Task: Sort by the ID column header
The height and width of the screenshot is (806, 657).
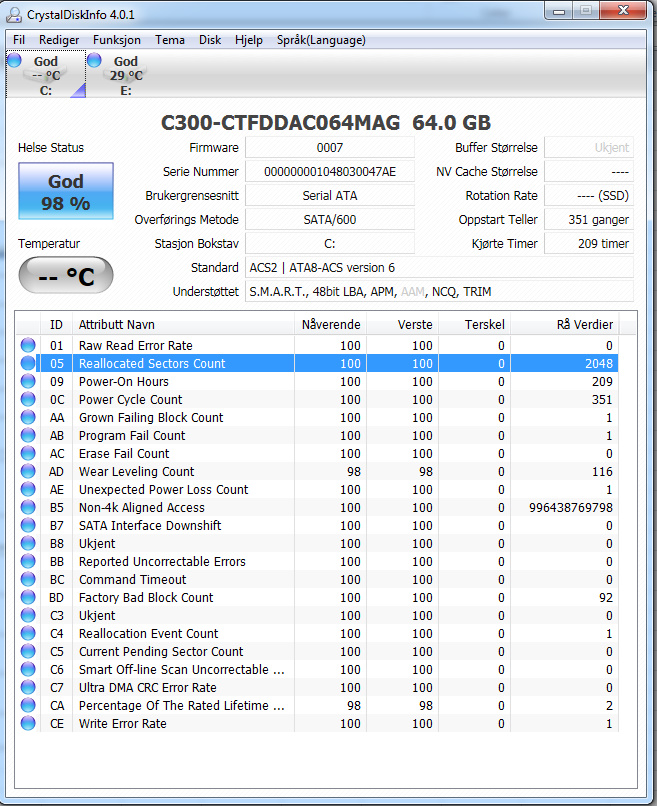Action: pyautogui.click(x=56, y=324)
